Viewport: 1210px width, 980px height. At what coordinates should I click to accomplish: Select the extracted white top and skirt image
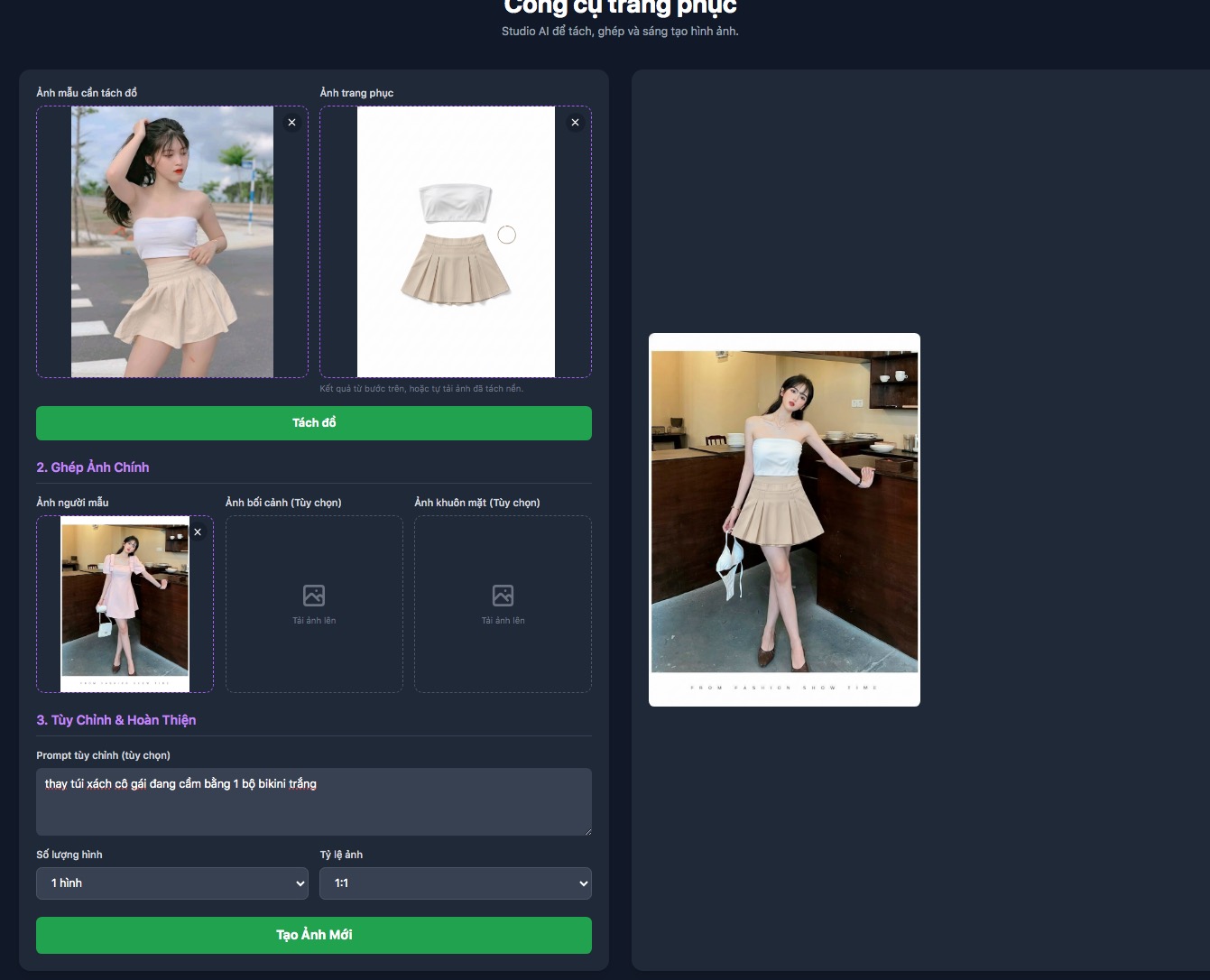[456, 242]
